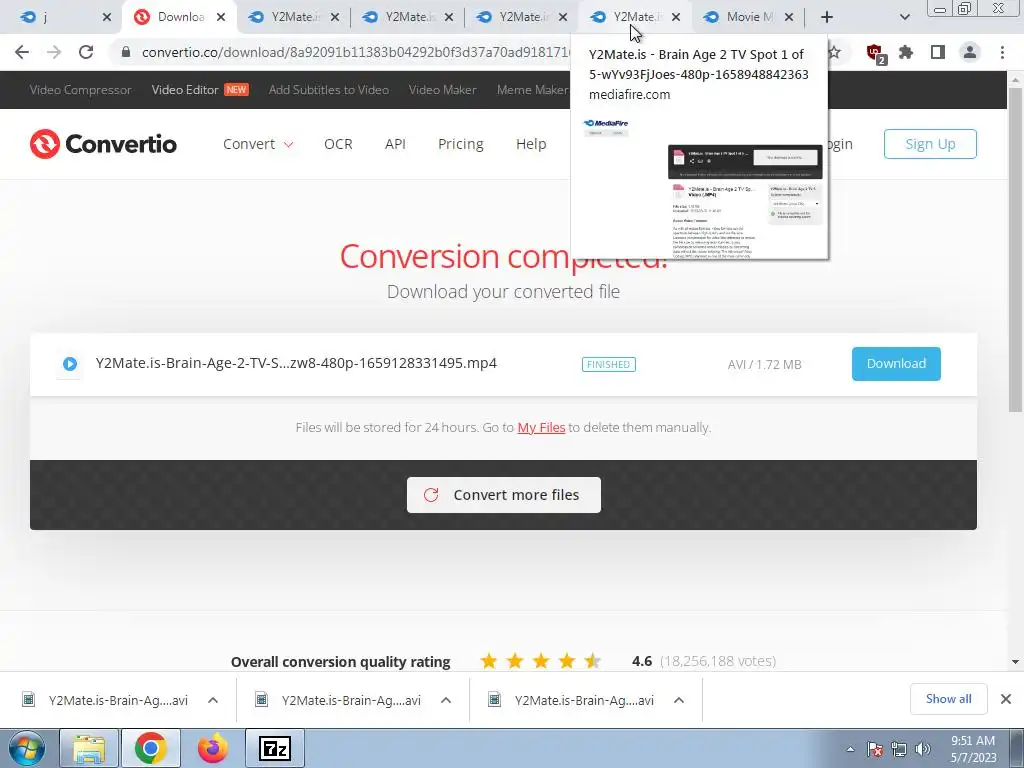
Task: Expand options for third downloaded avi
Action: click(x=679, y=700)
